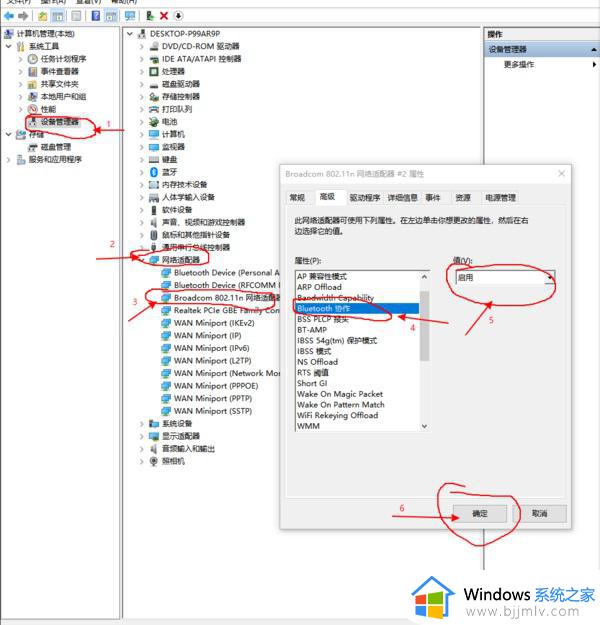Viewport: 600px width, 625px height.
Task: Switch to the 事件 tab
Action: (x=433, y=198)
